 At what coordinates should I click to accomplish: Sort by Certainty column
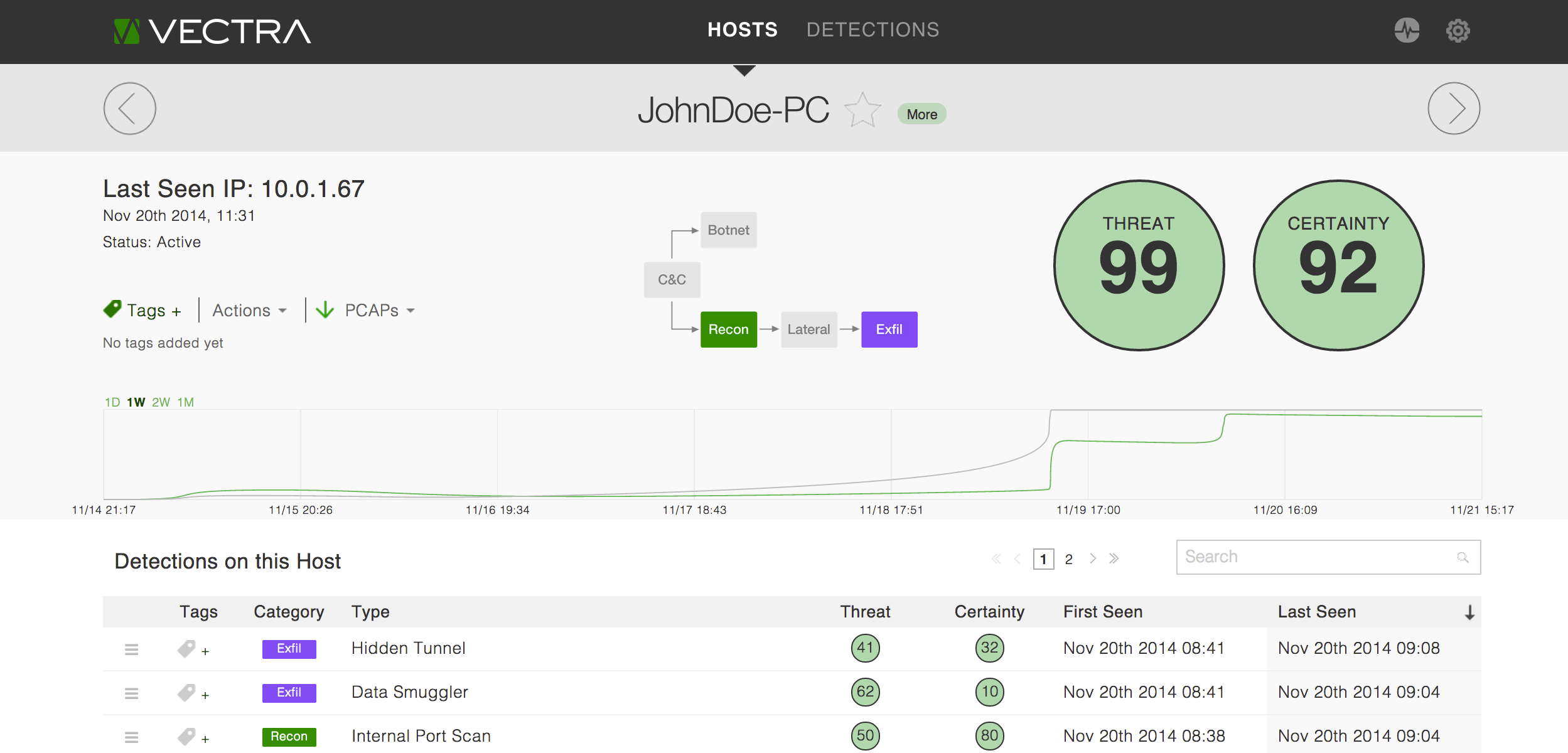tap(989, 612)
